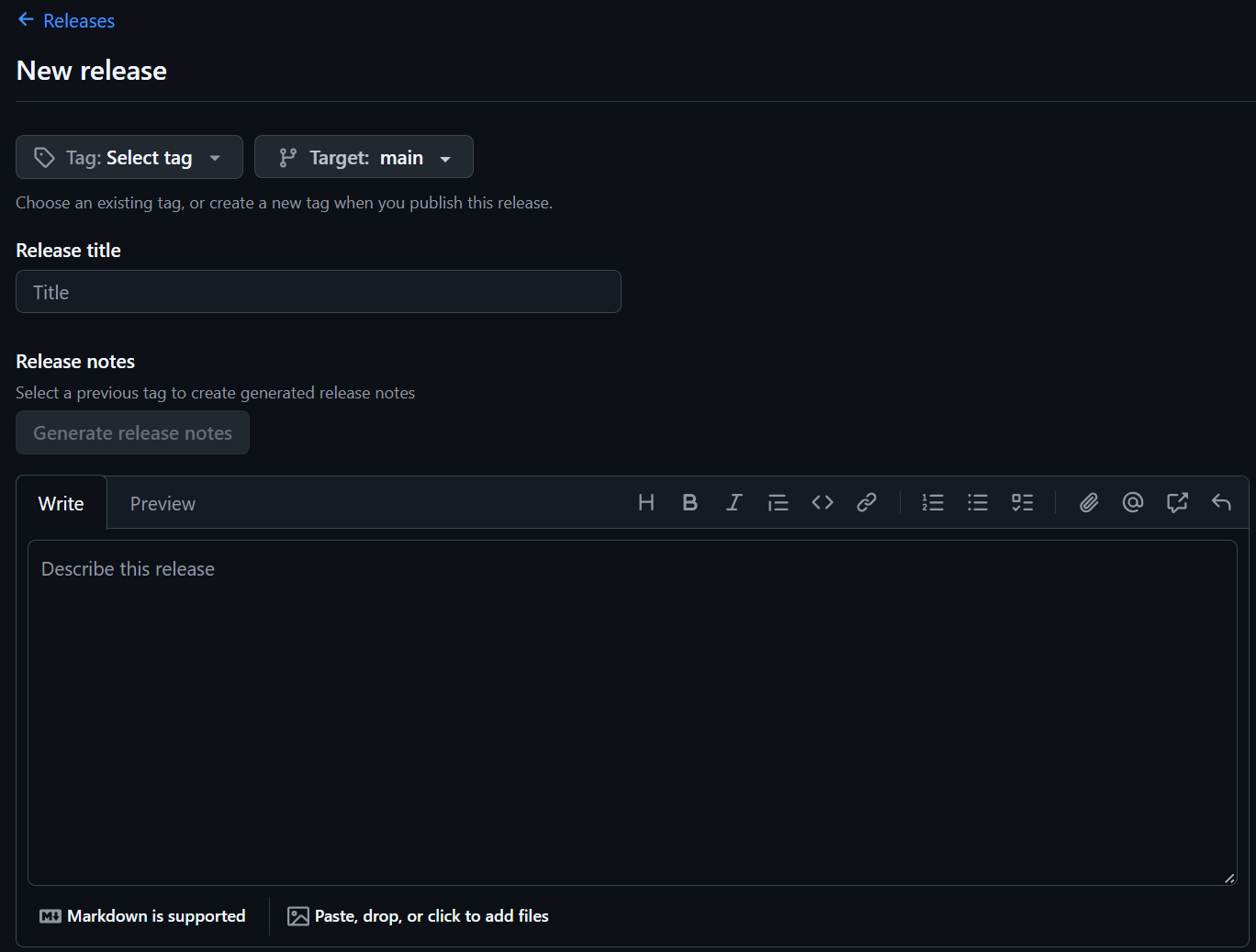Switch to the Preview tab
The image size is (1256, 952).
click(x=163, y=503)
